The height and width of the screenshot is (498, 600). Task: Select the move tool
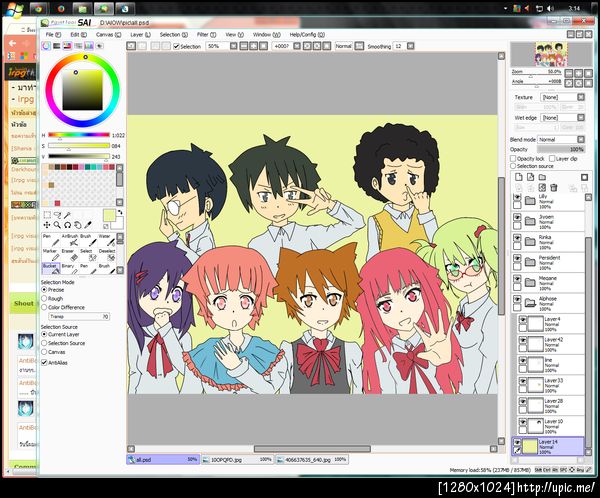tap(47, 225)
